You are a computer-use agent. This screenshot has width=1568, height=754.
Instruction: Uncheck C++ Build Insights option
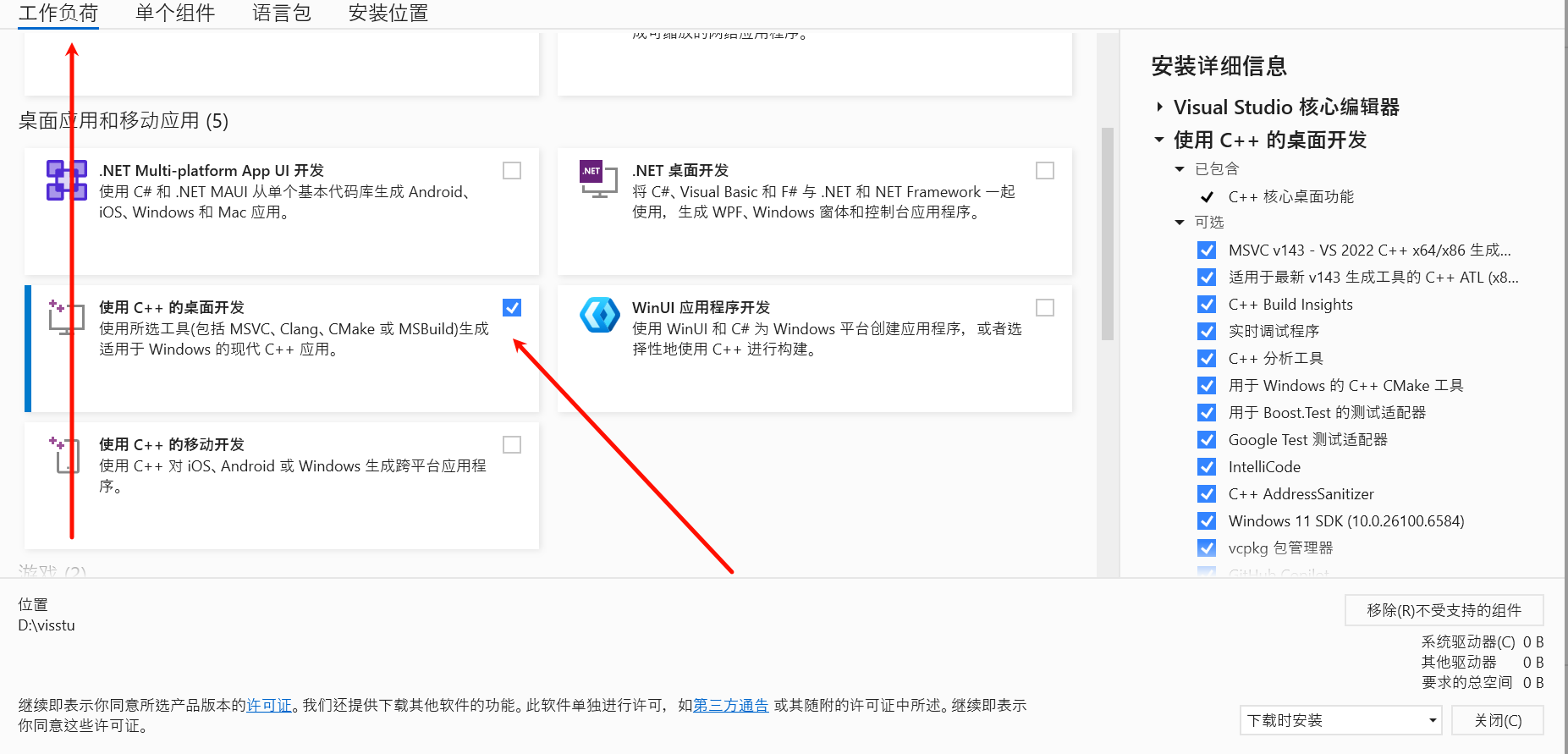(1208, 305)
